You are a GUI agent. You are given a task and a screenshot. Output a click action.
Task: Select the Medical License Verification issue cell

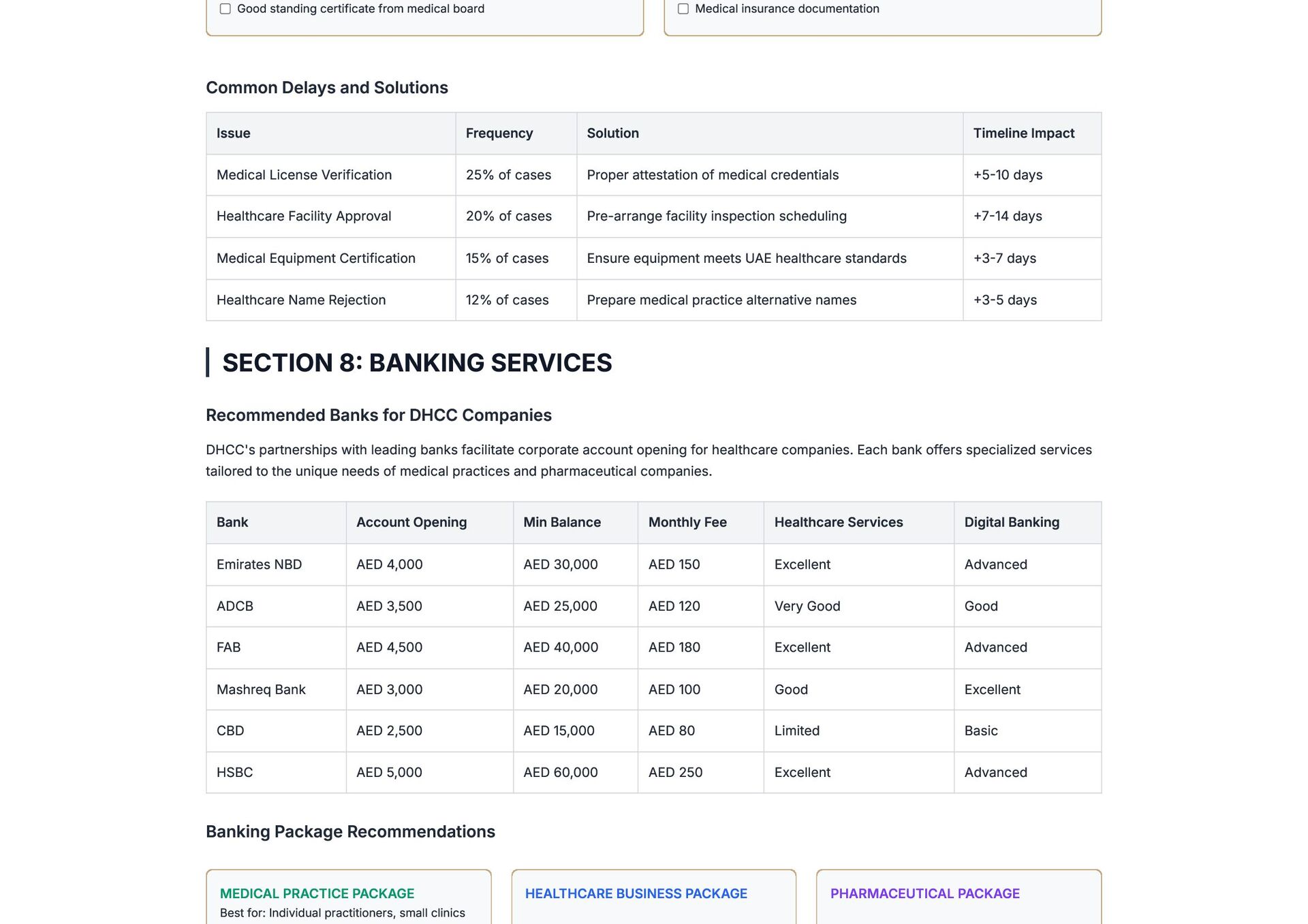304,175
